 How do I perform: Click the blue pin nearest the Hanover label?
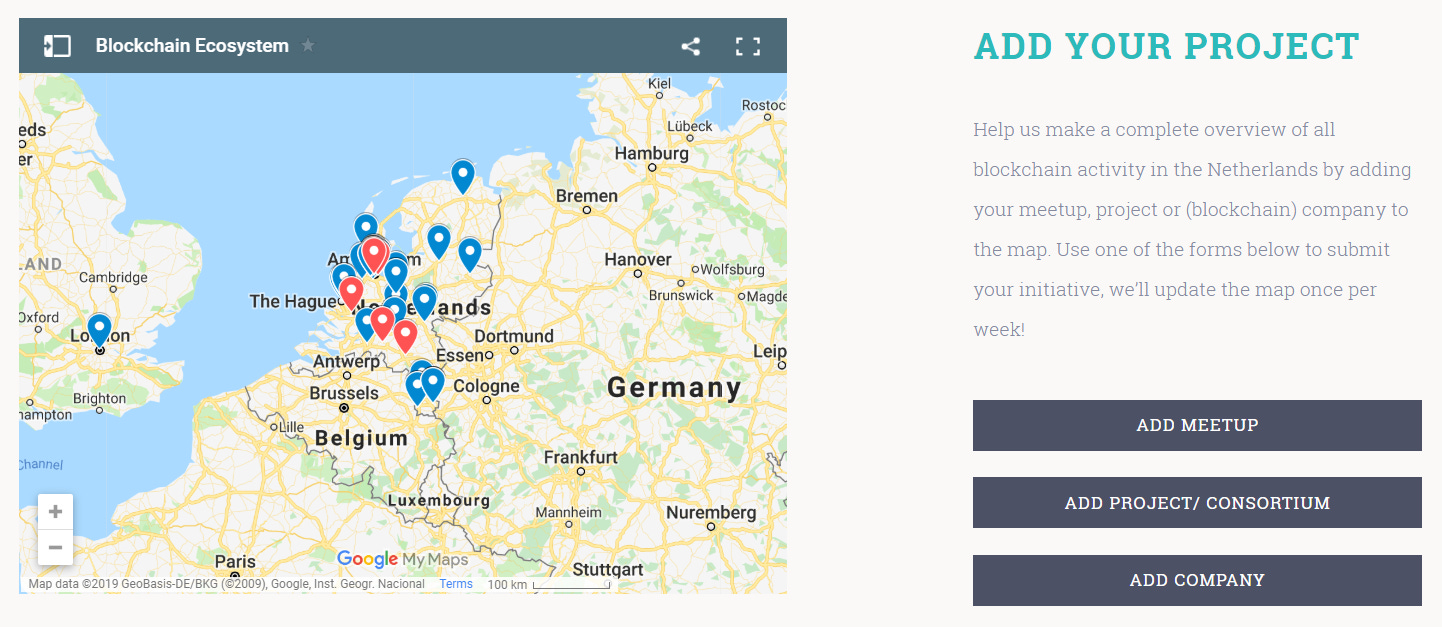[x=470, y=254]
